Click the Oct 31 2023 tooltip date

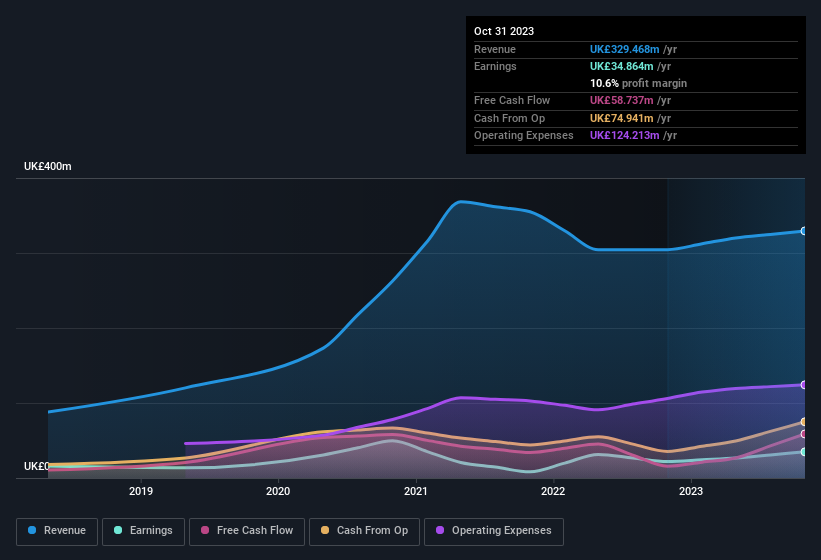pos(504,31)
